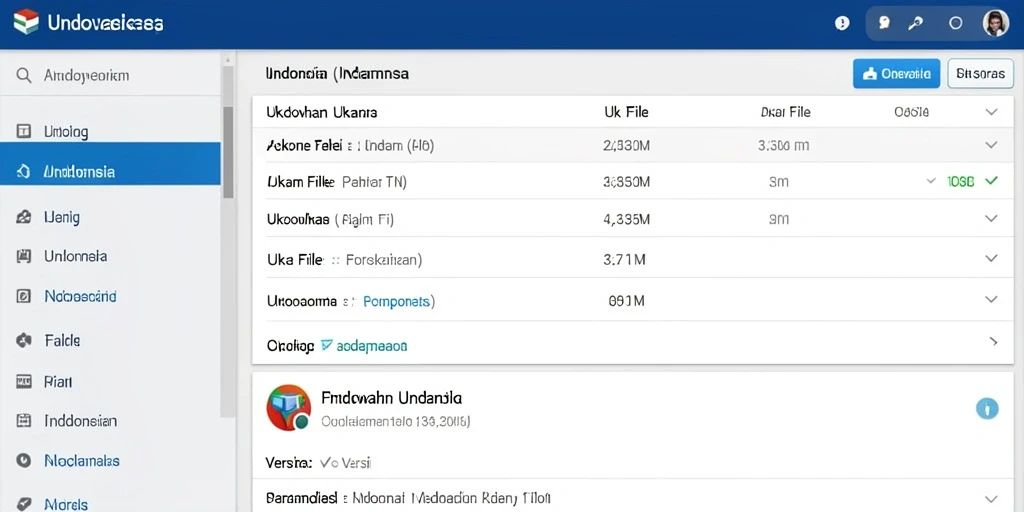Click the 3,300 m value
Screen dimensions: 1024x512
click(x=783, y=146)
